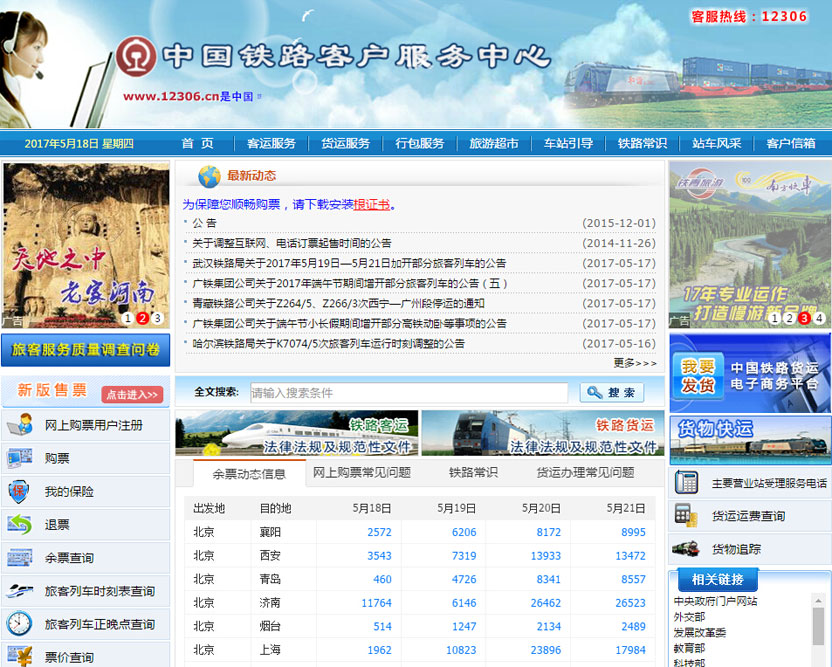Switch to the 网上购票常见问题 tab
832x667 pixels.
pyautogui.click(x=362, y=472)
